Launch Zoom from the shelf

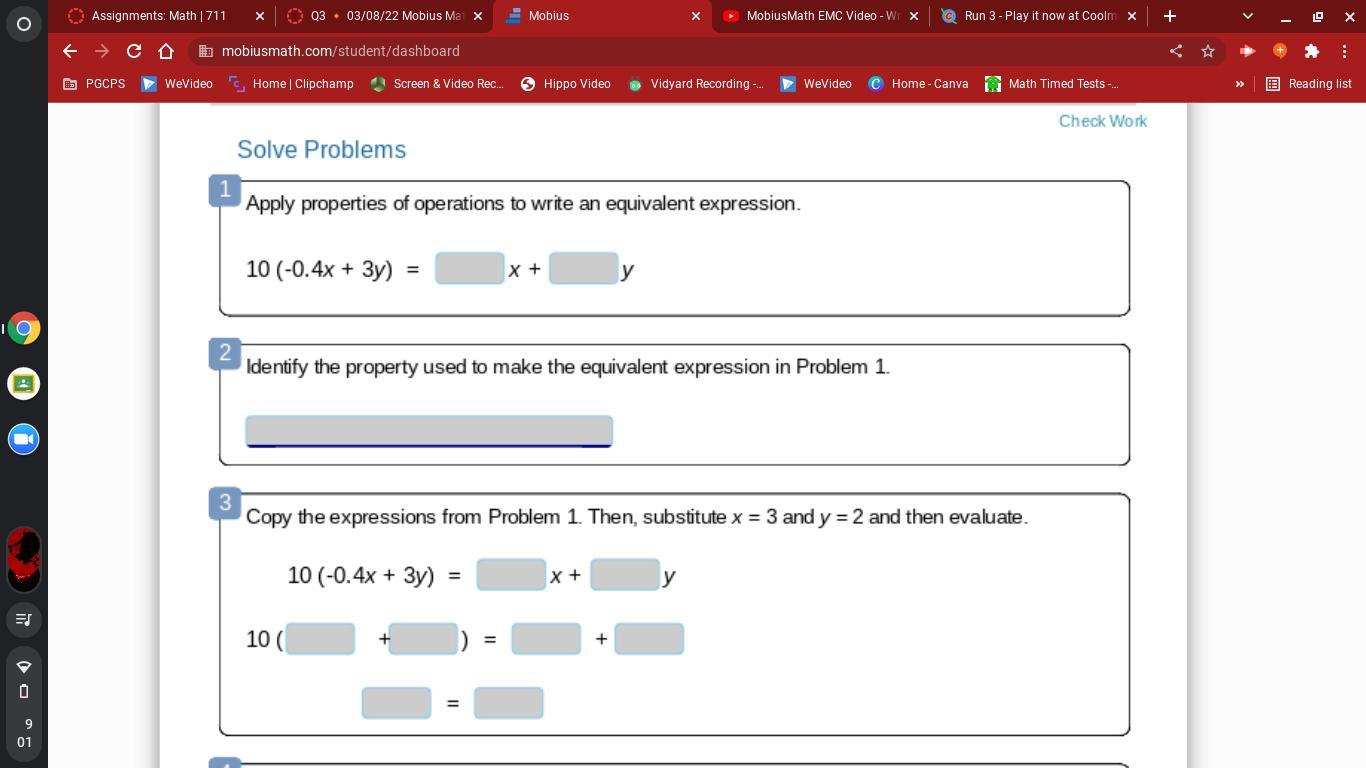coord(24,439)
